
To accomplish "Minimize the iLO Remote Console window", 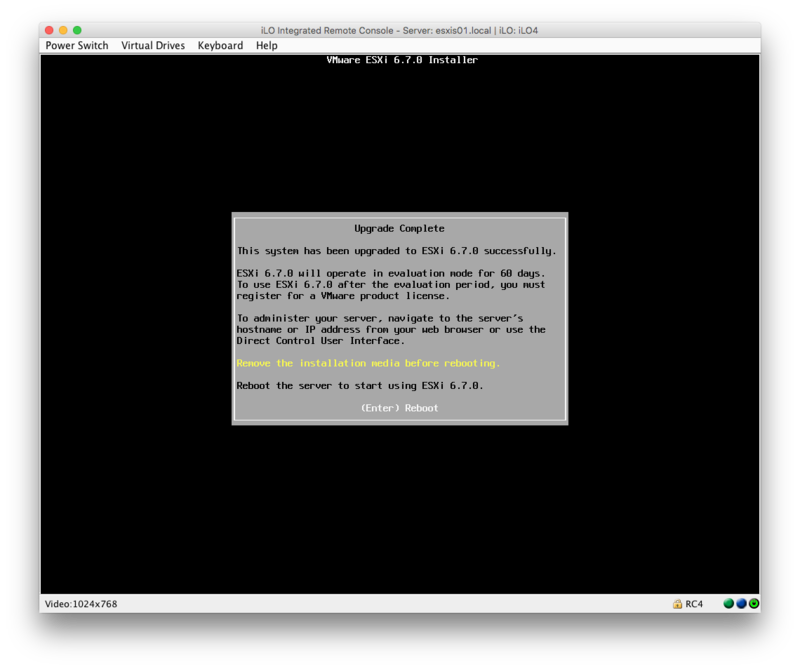I will coord(63,30).
